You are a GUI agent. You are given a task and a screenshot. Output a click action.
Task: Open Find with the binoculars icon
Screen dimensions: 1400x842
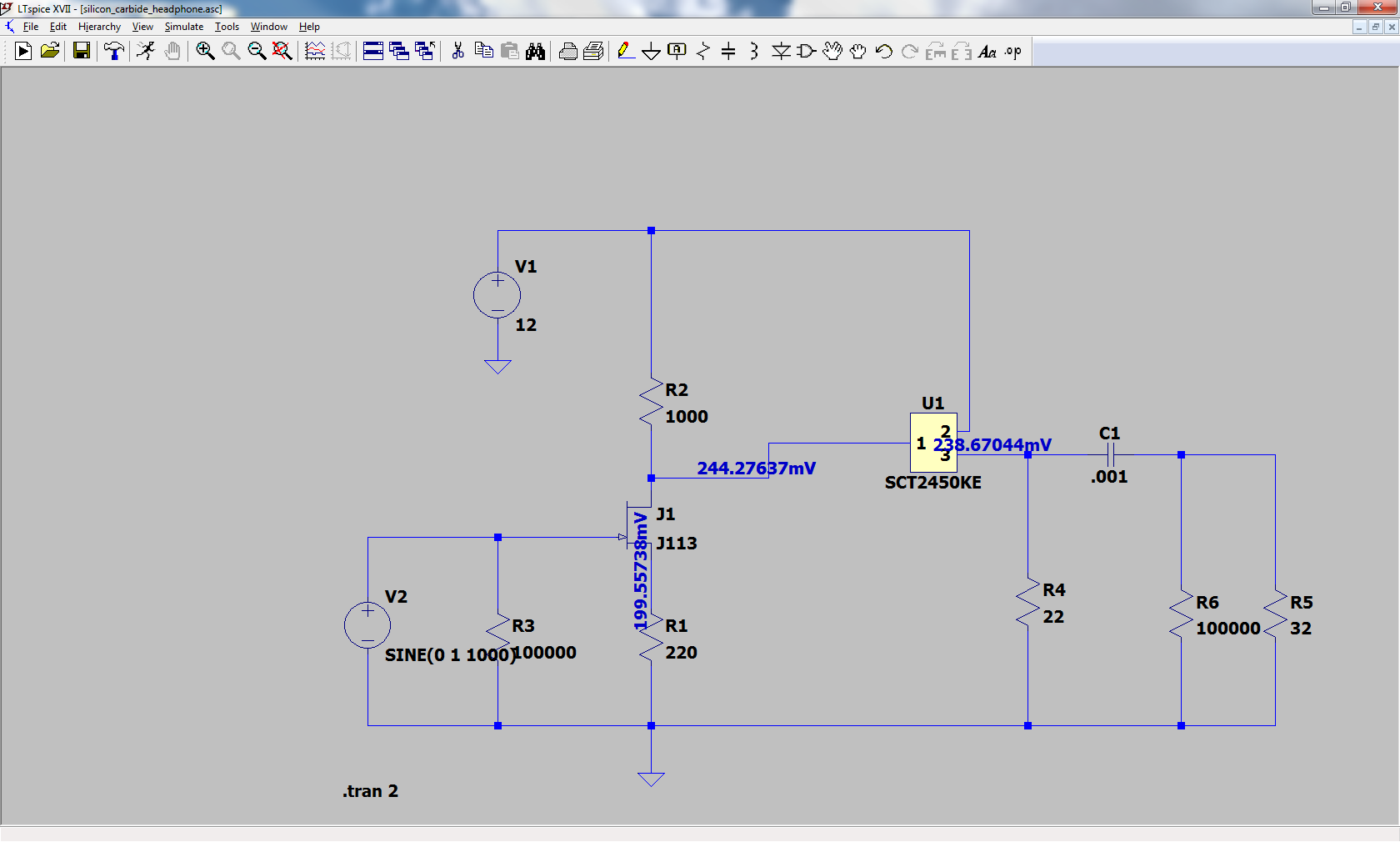(x=535, y=52)
